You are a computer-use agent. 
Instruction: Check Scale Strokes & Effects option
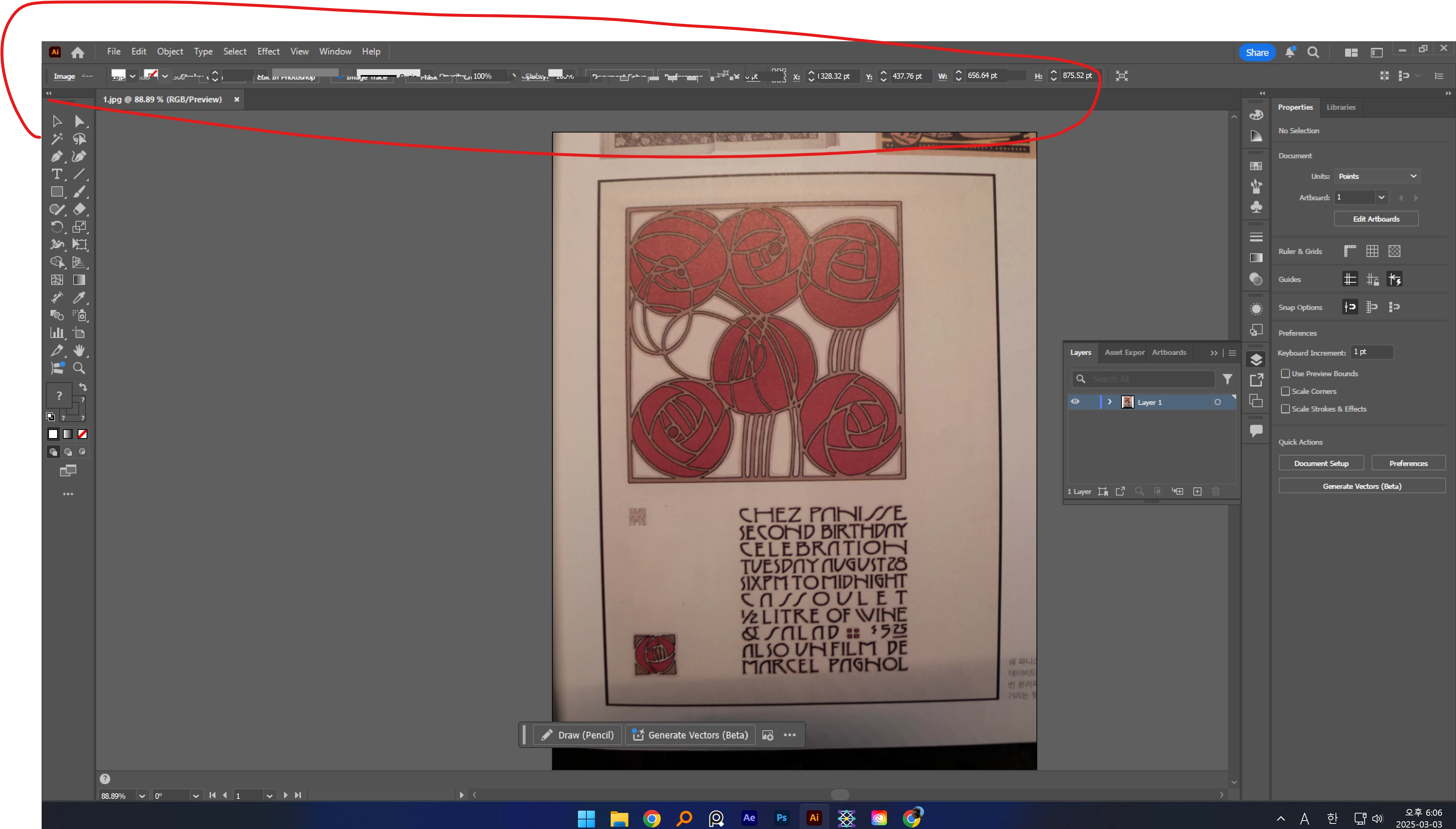1286,409
